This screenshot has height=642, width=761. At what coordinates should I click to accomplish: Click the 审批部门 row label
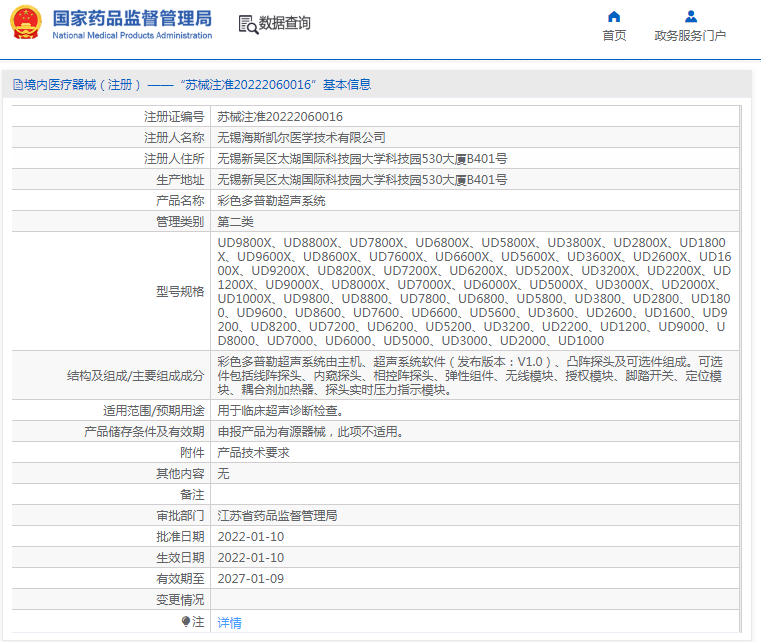point(180,515)
